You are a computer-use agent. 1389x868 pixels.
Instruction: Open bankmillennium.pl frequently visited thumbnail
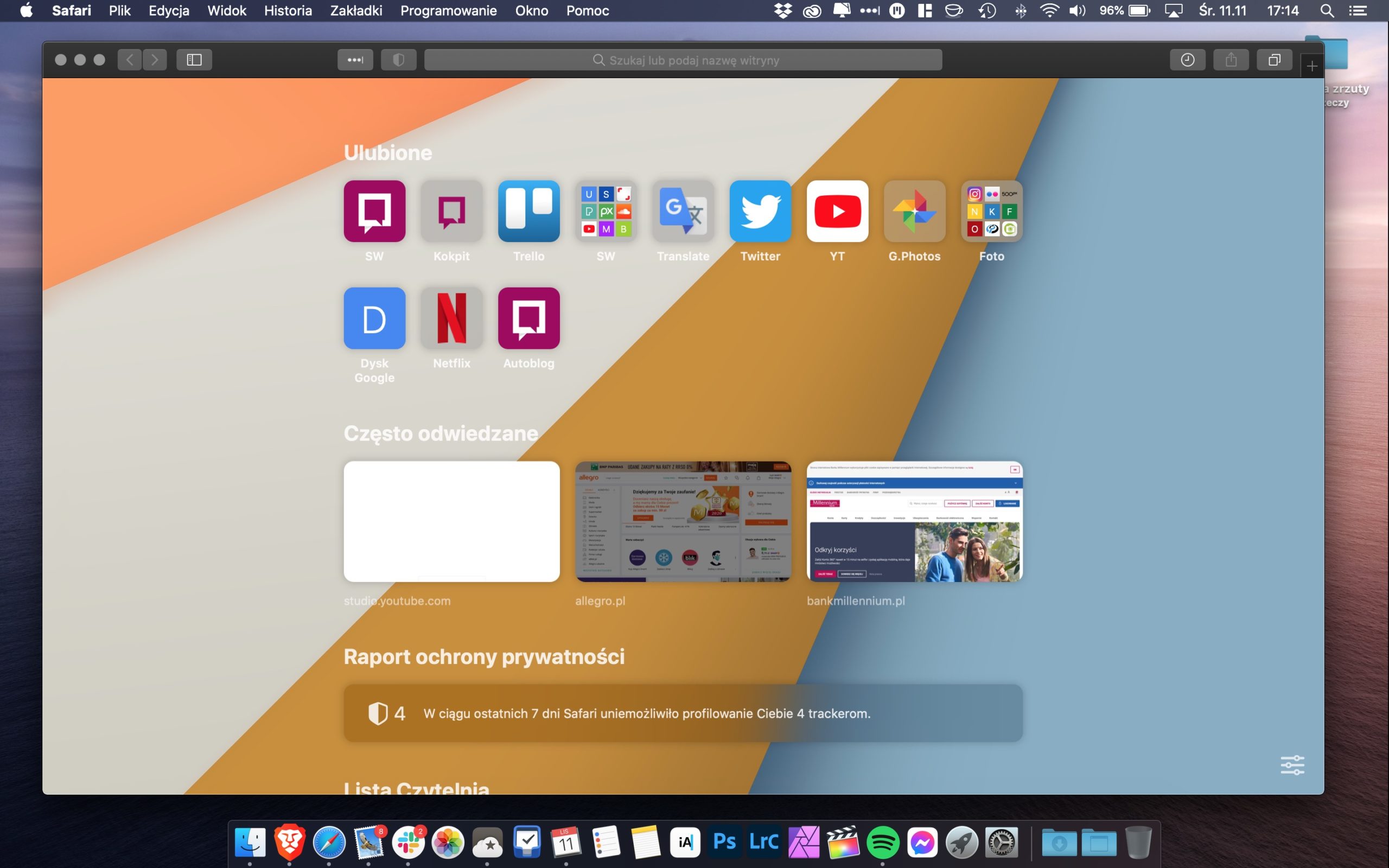click(x=914, y=521)
